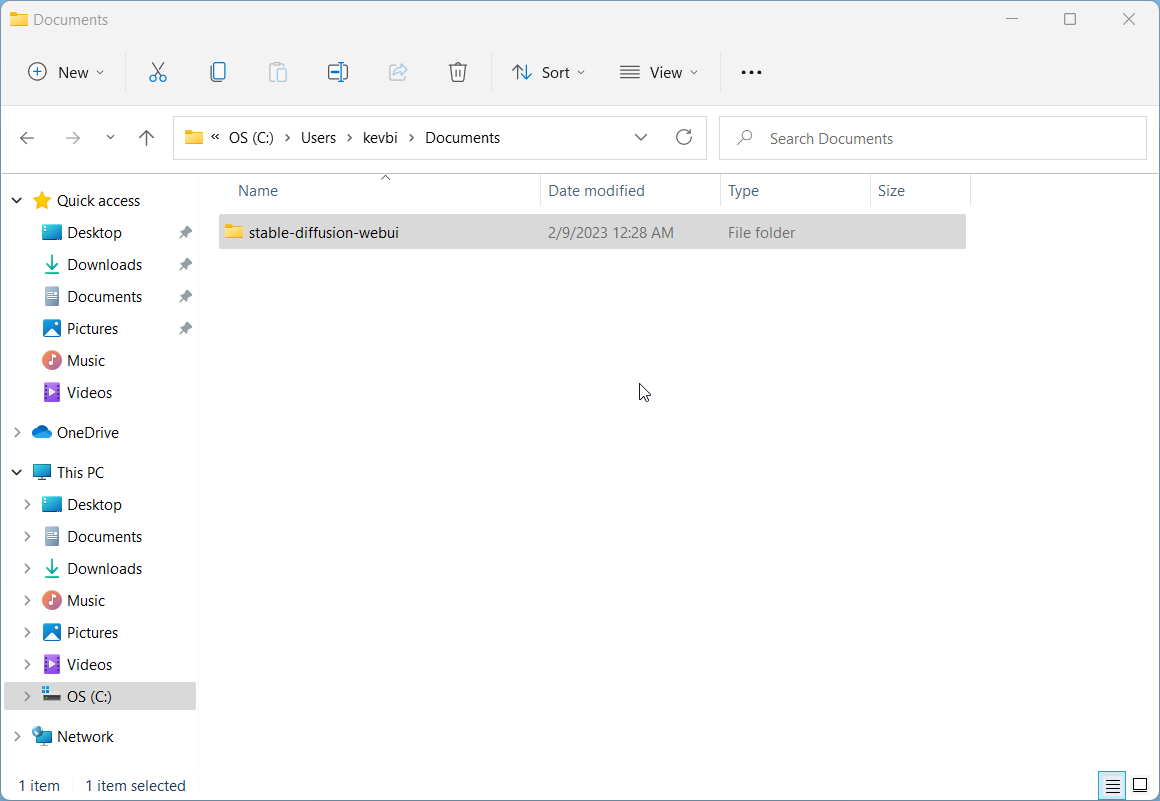Click the Rename icon in toolbar
The height and width of the screenshot is (801, 1160).
pos(338,72)
